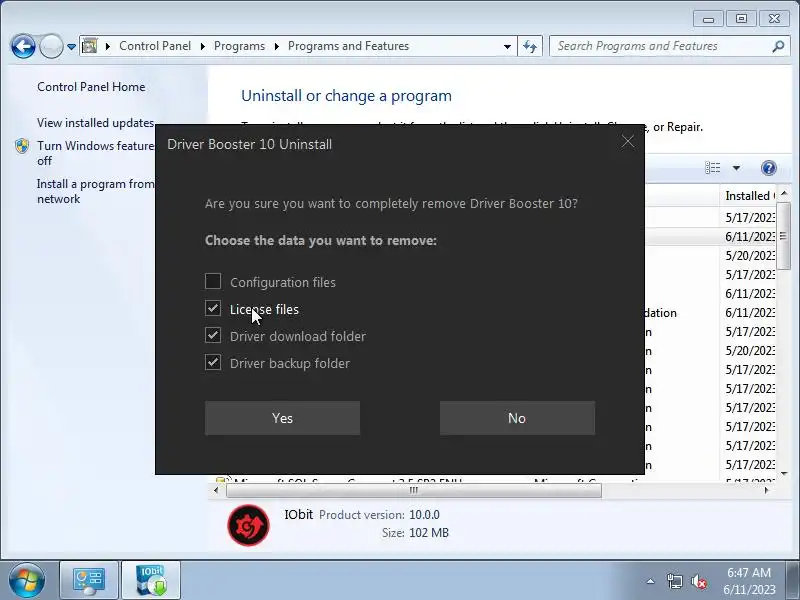Refresh the Programs and Features view
The image size is (800, 600).
click(x=530, y=46)
